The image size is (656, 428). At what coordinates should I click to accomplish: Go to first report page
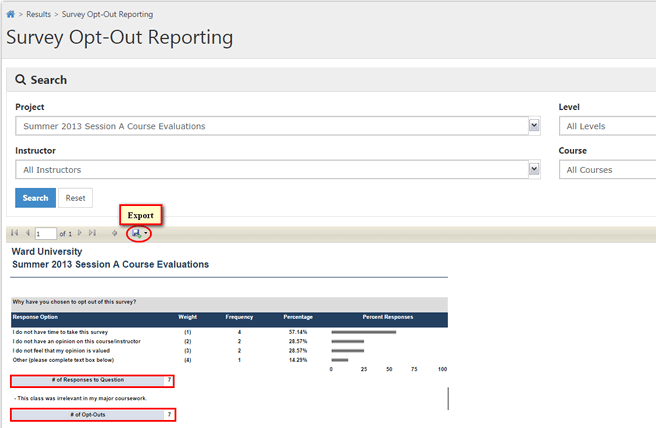coord(15,233)
